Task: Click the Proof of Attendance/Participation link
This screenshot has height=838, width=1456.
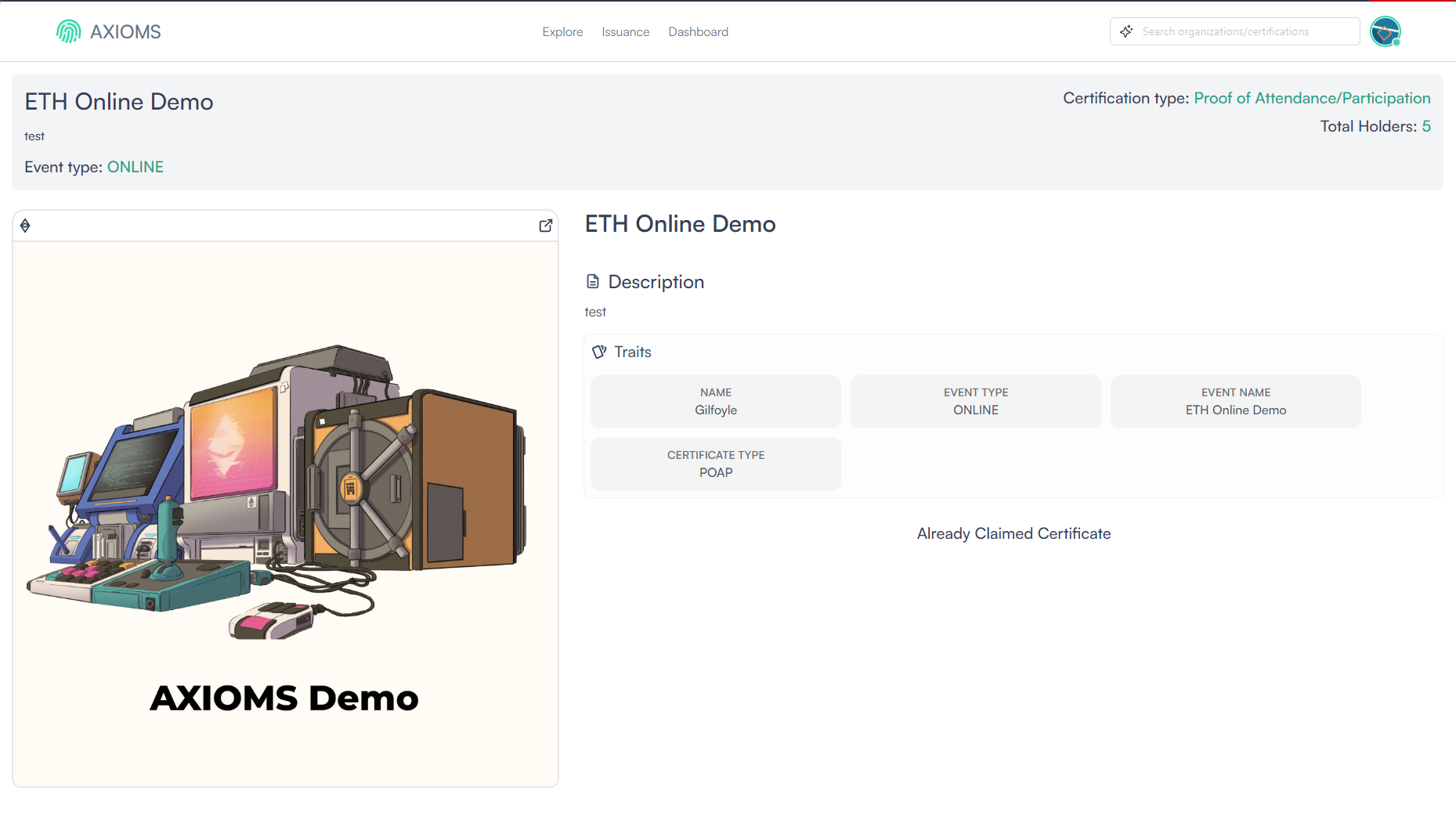Action: (1313, 98)
